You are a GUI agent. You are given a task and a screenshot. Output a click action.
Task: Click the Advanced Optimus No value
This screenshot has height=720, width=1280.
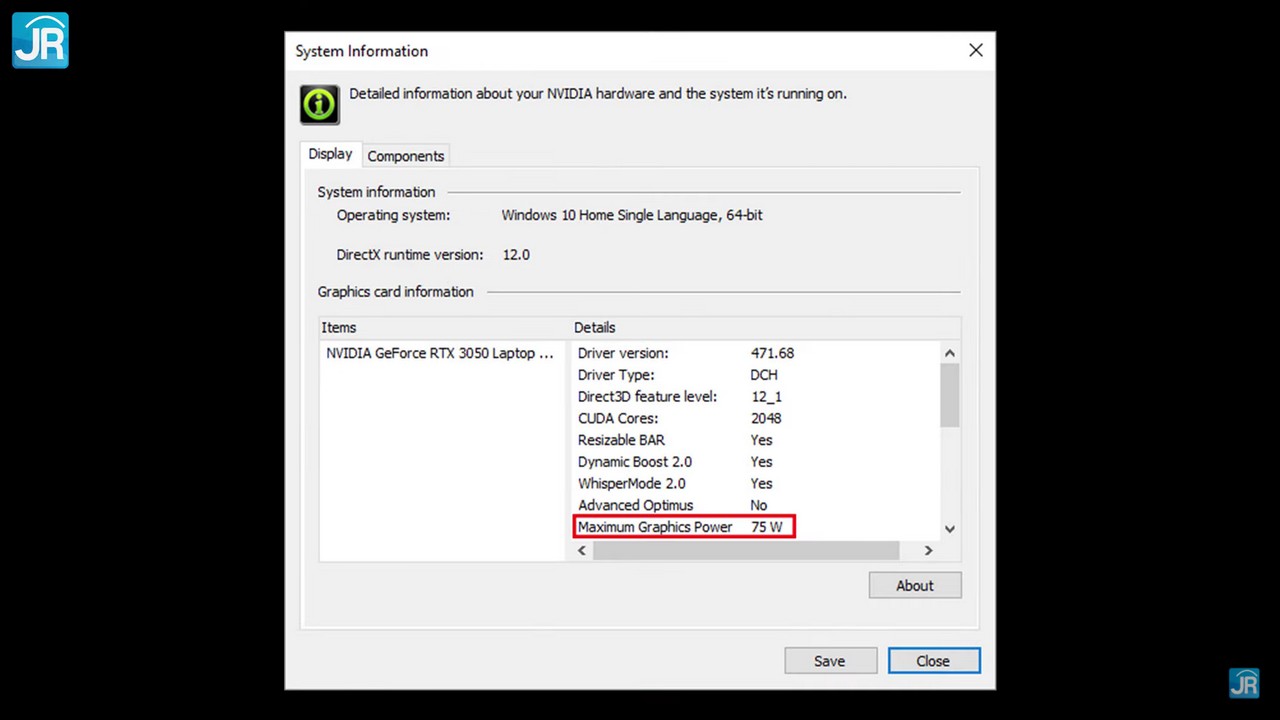759,505
